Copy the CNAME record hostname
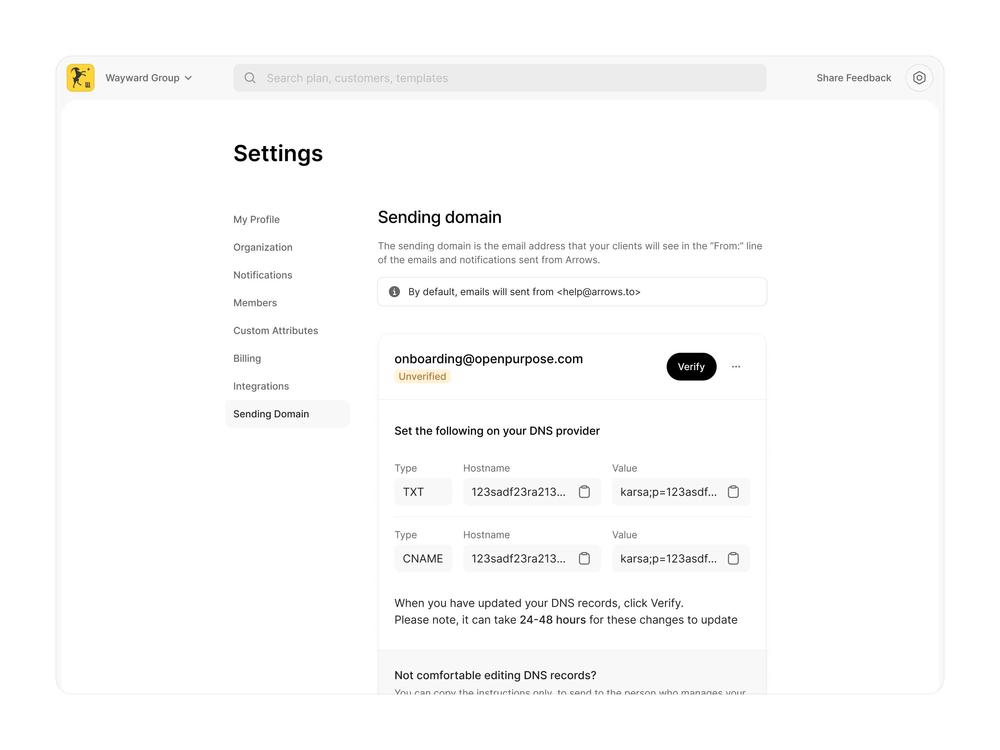Viewport: 1000px width, 750px height. pos(584,559)
